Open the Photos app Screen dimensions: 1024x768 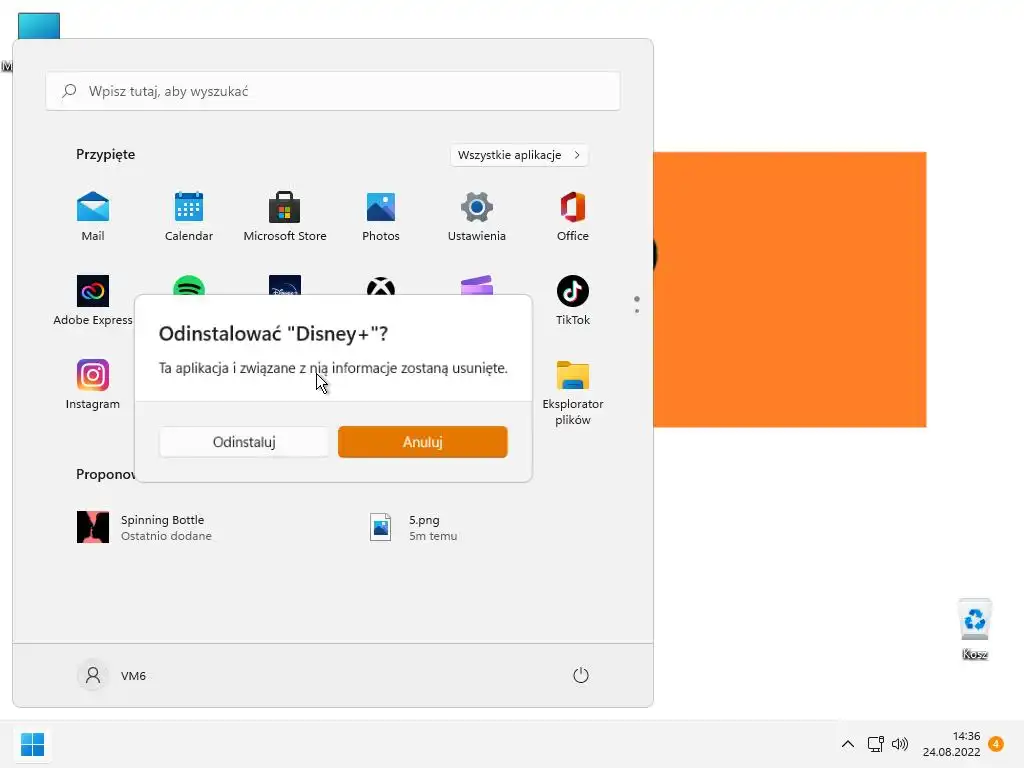381,217
